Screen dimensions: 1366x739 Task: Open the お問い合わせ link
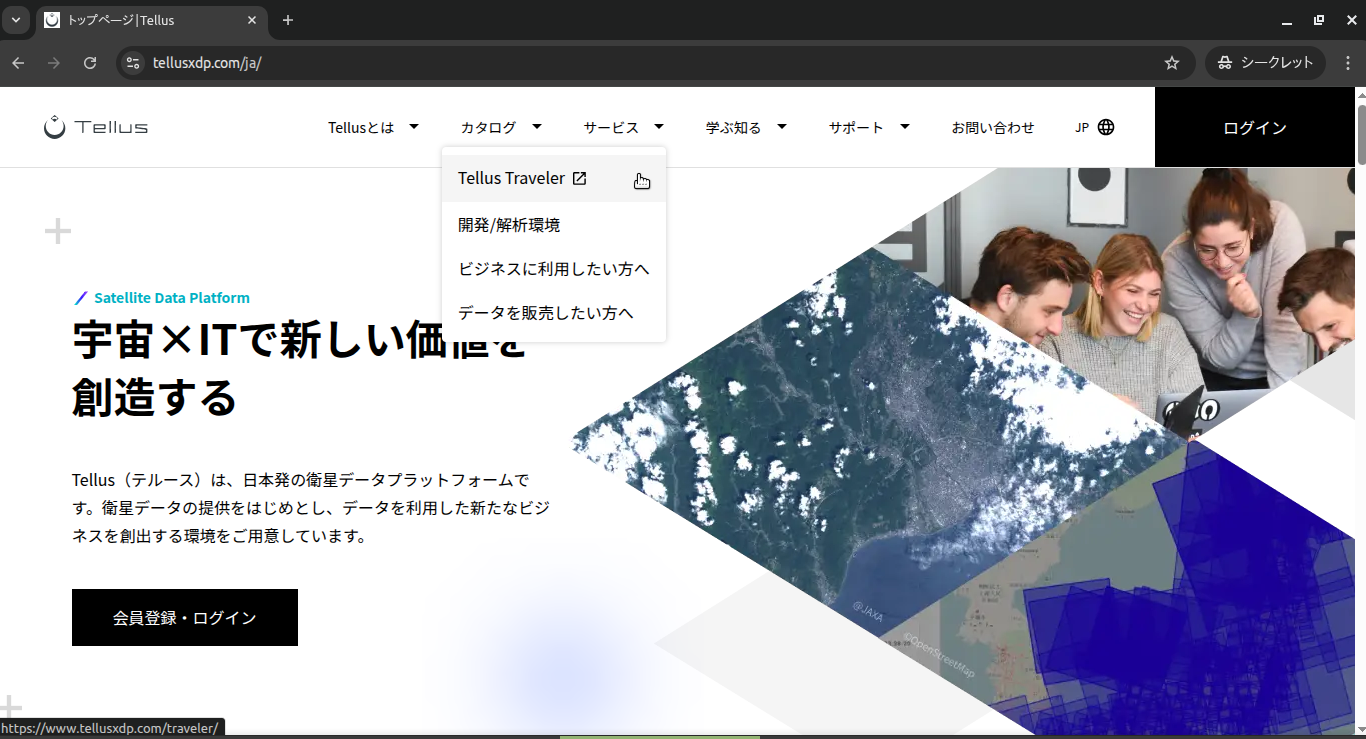(x=992, y=127)
